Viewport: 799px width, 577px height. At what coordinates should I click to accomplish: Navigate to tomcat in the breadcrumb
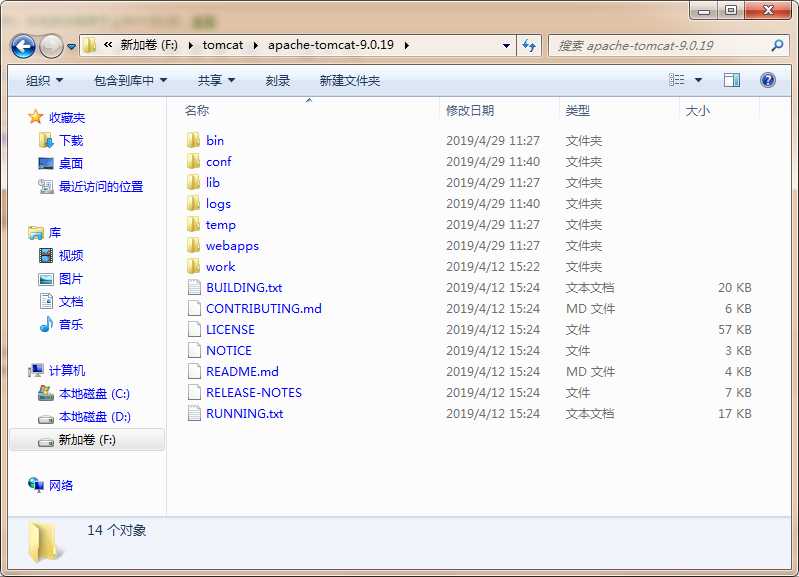pos(223,45)
